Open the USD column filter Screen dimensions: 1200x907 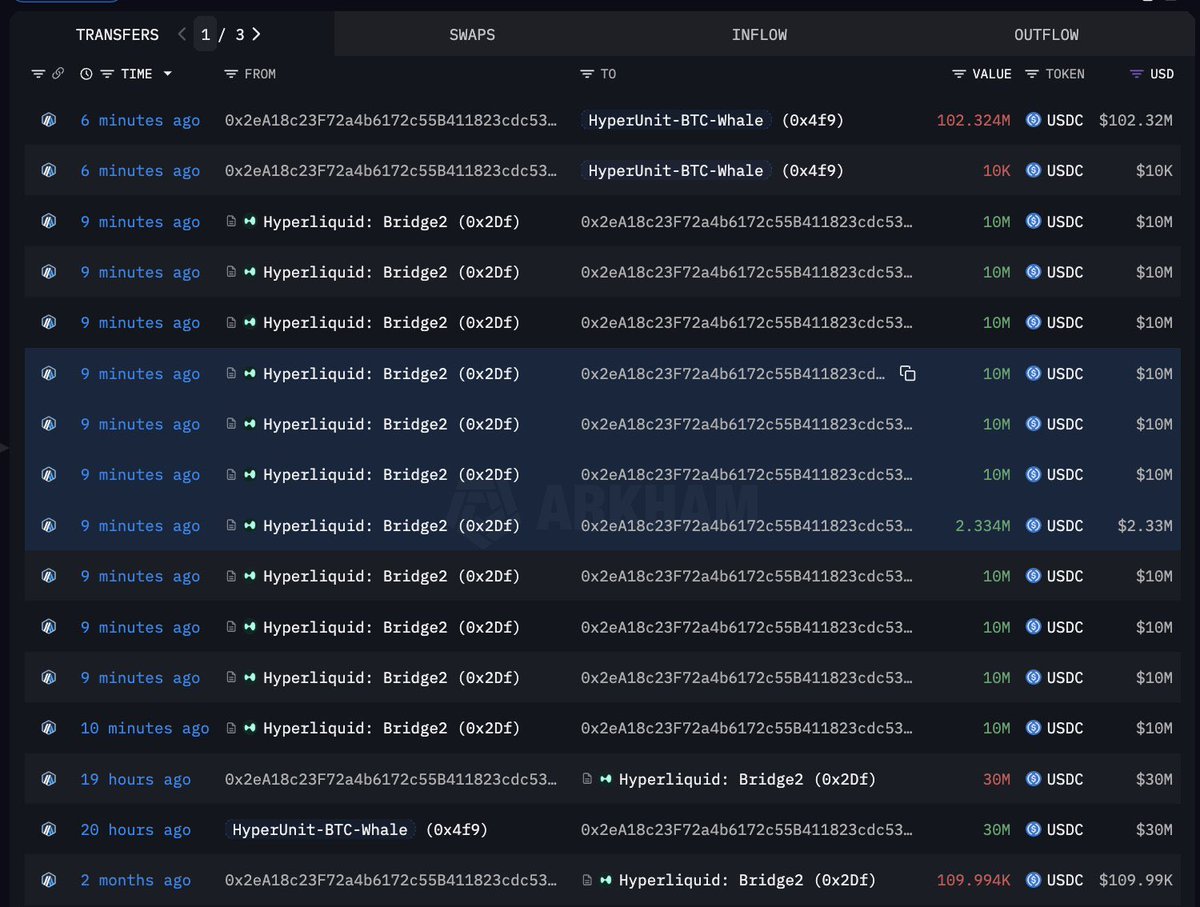[x=1136, y=74]
